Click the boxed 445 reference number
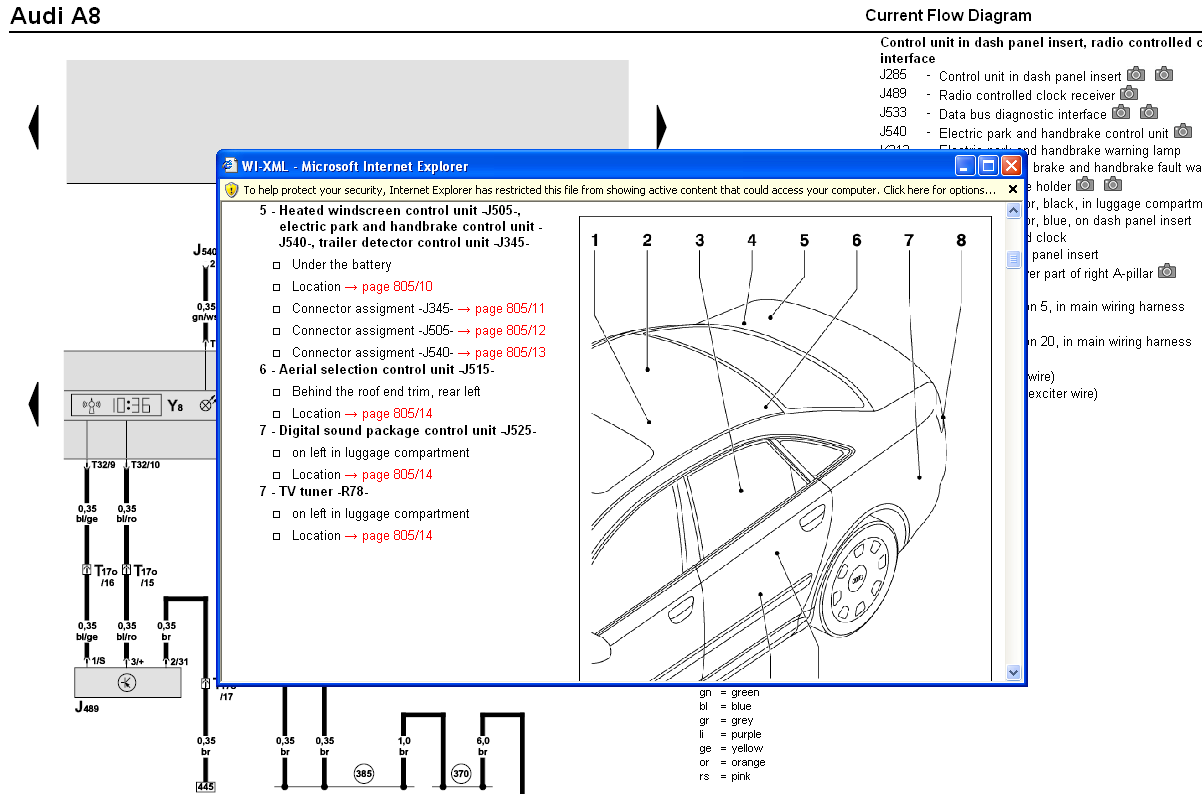This screenshot has height=794, width=1202. click(x=205, y=787)
